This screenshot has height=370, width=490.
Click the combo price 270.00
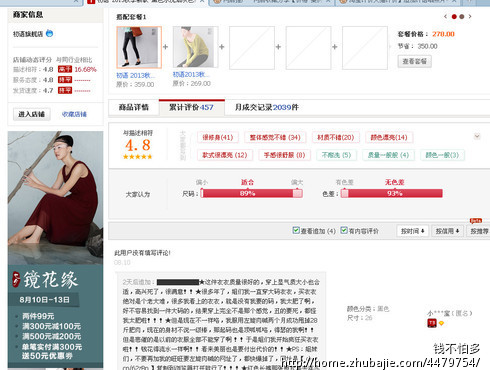tap(443, 34)
